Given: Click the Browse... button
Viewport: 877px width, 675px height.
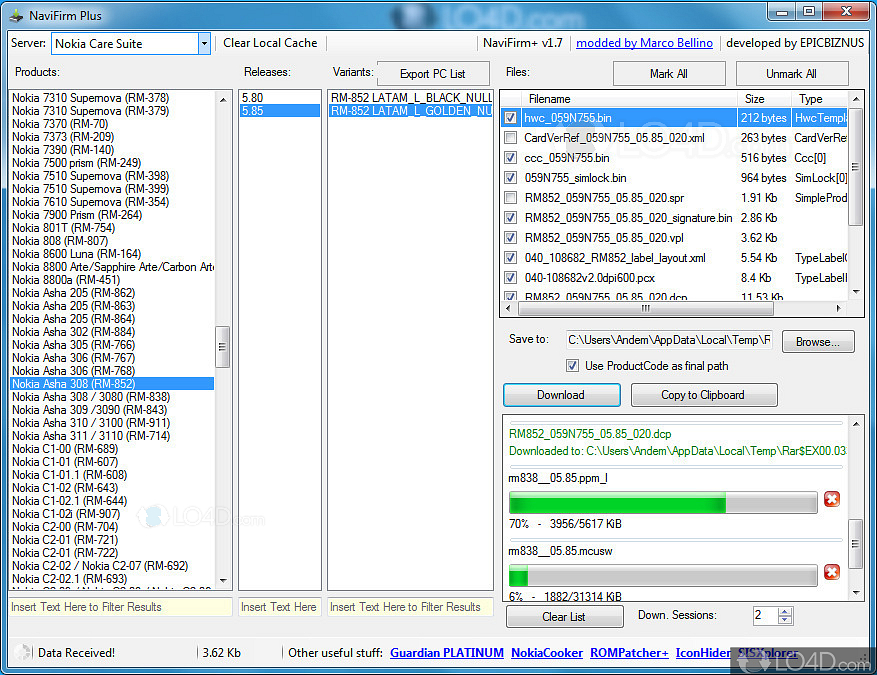Looking at the screenshot, I should pos(817,342).
